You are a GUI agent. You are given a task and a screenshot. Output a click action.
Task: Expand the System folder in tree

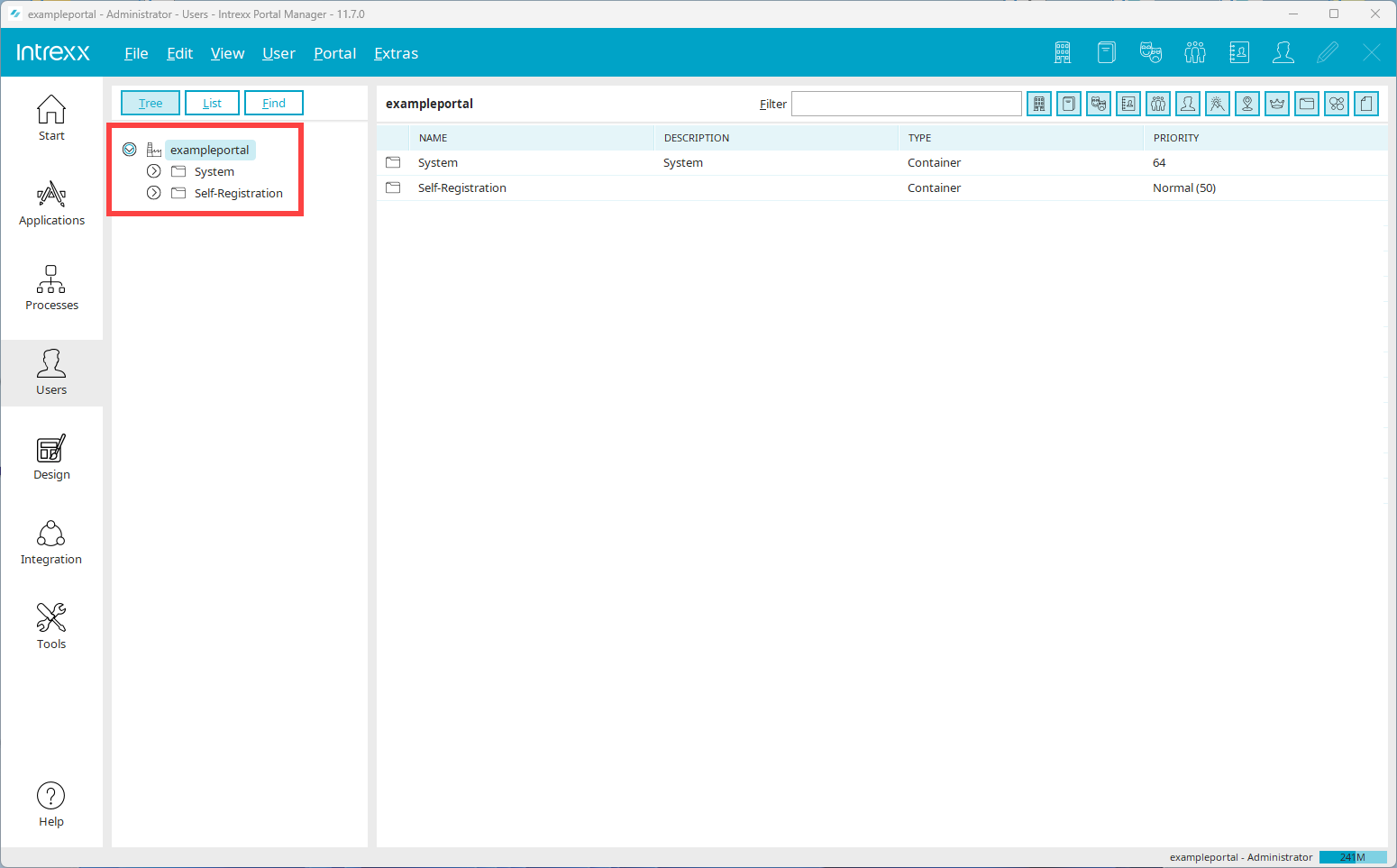tap(154, 171)
